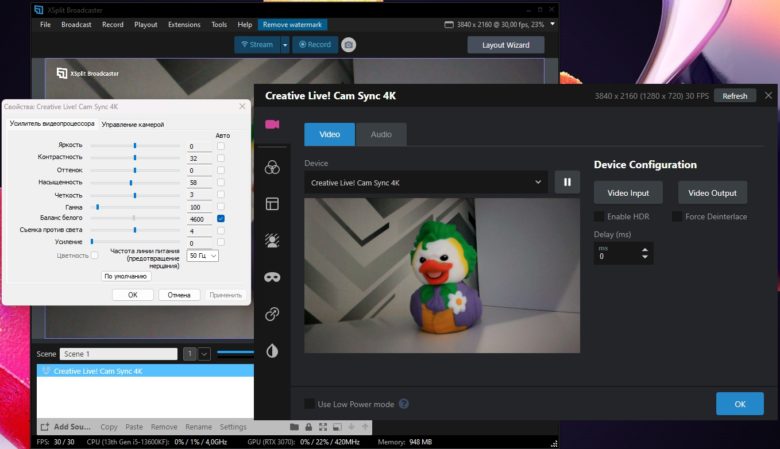Select the Video tab

click(329, 134)
